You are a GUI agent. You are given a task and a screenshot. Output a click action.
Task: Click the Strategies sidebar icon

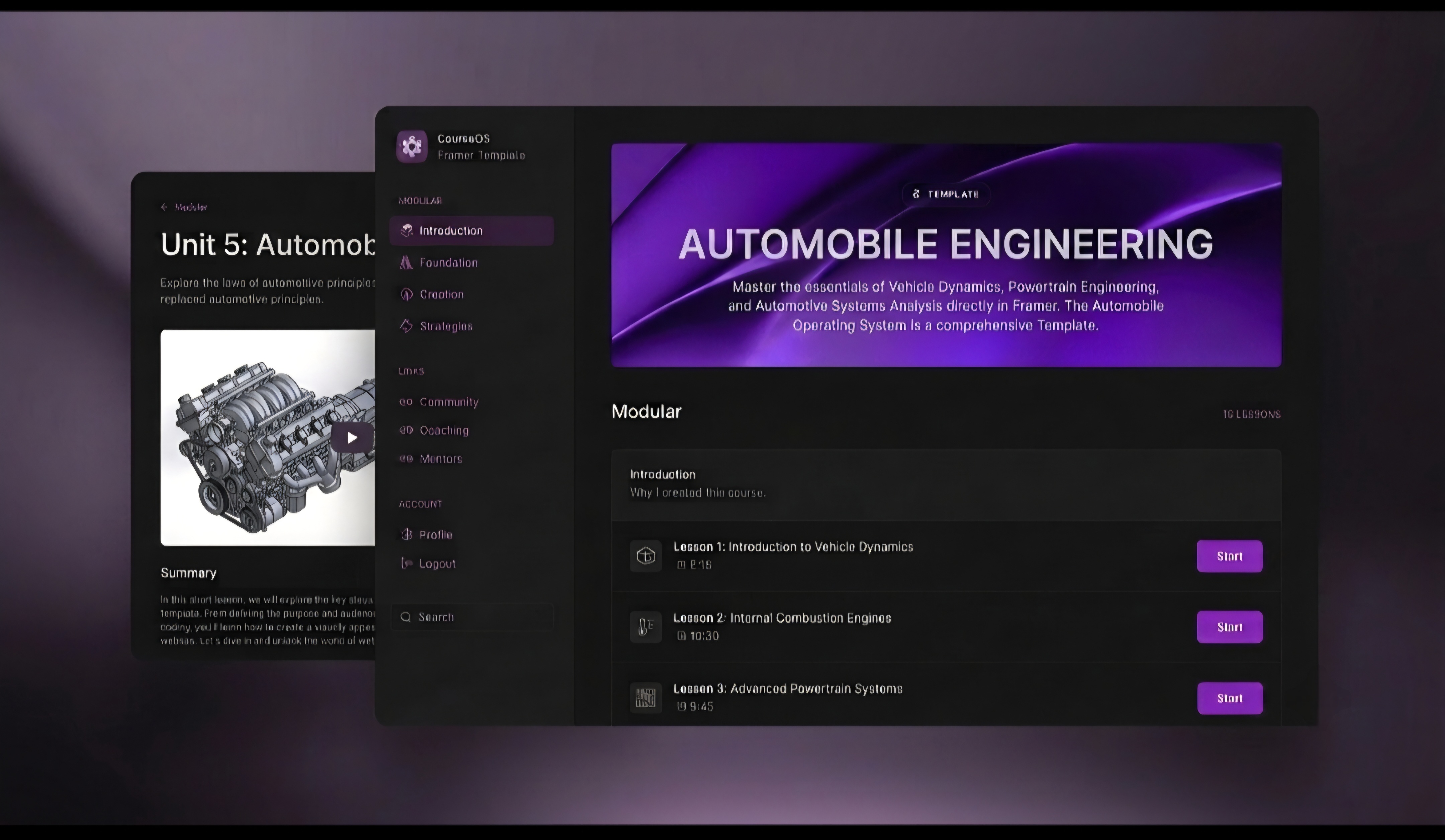tap(406, 326)
